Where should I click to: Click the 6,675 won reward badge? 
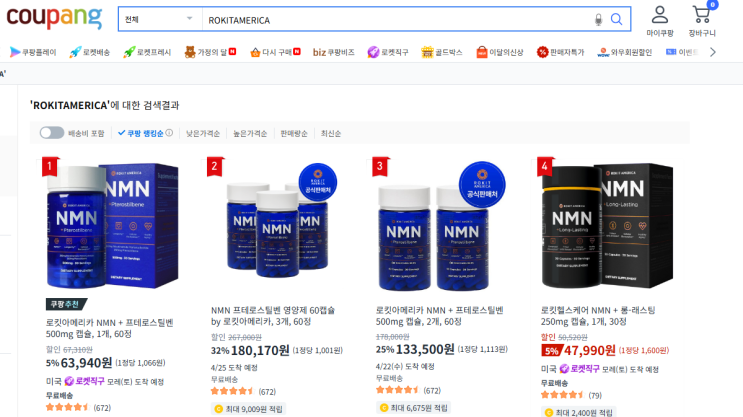[x=413, y=408]
